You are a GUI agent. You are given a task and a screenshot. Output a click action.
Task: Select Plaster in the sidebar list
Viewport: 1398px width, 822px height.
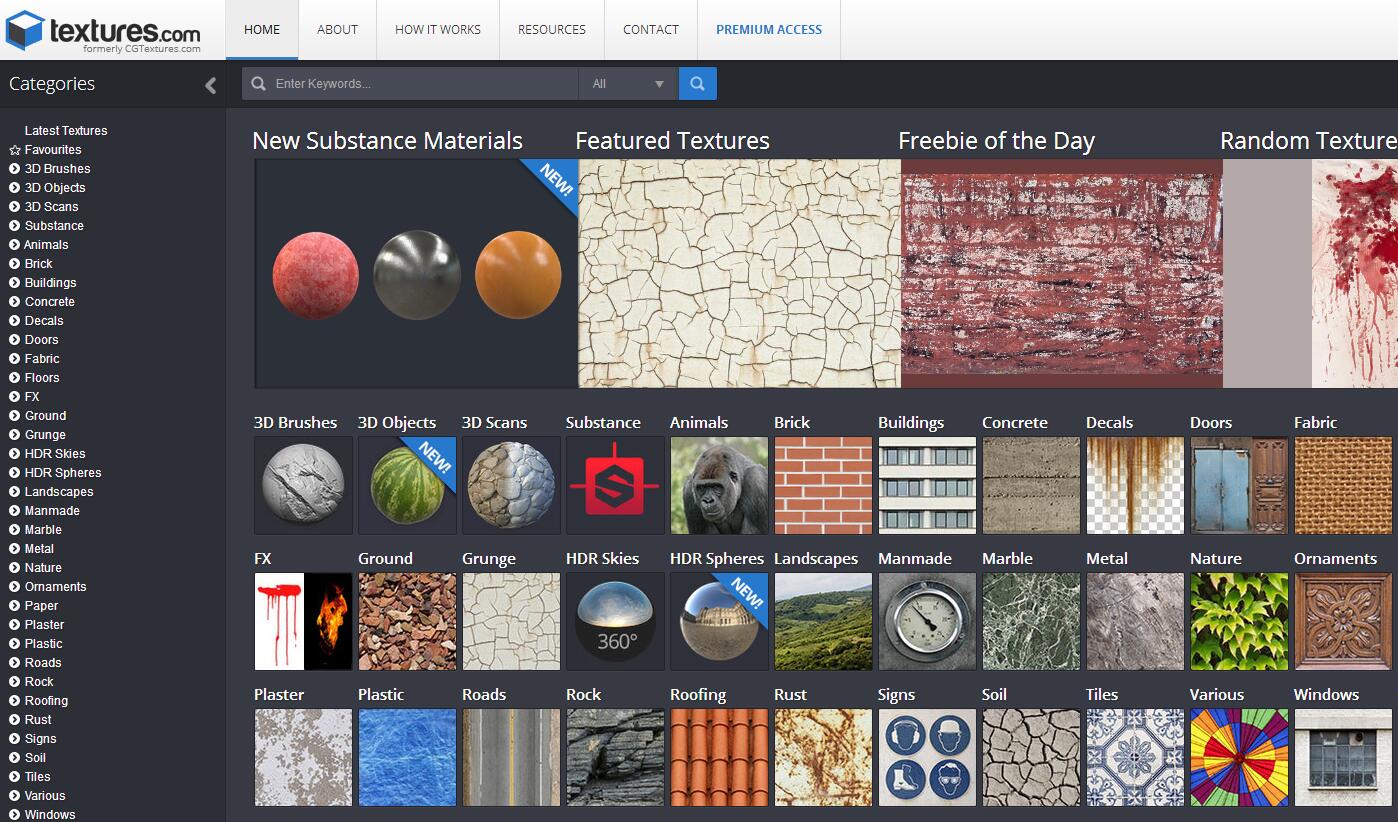[x=44, y=625]
